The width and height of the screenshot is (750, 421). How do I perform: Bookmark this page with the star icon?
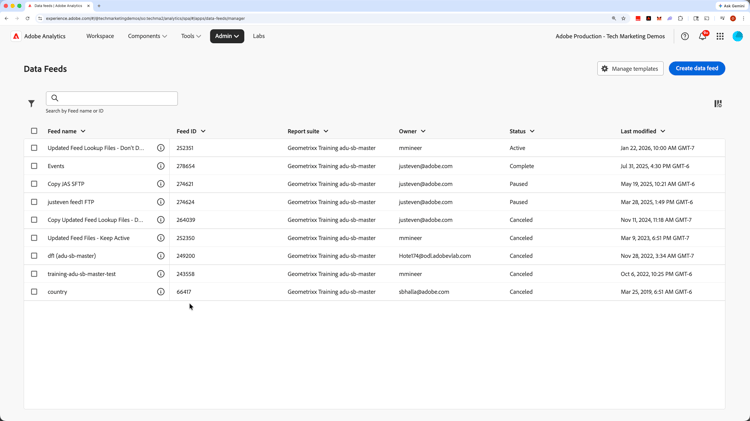(623, 18)
